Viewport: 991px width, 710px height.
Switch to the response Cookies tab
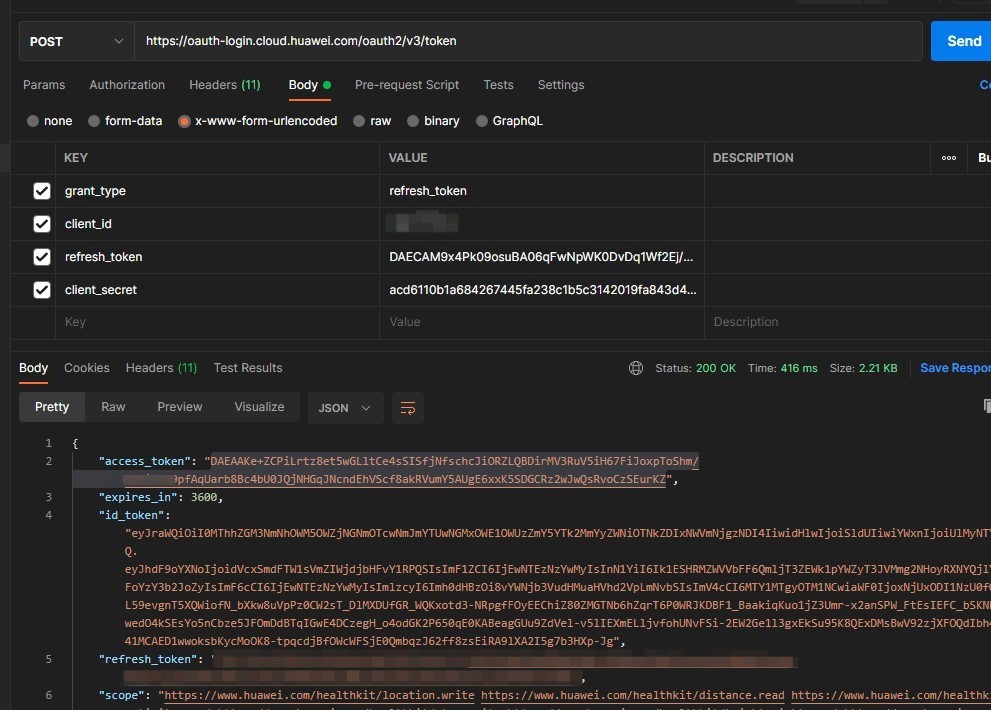tap(87, 368)
